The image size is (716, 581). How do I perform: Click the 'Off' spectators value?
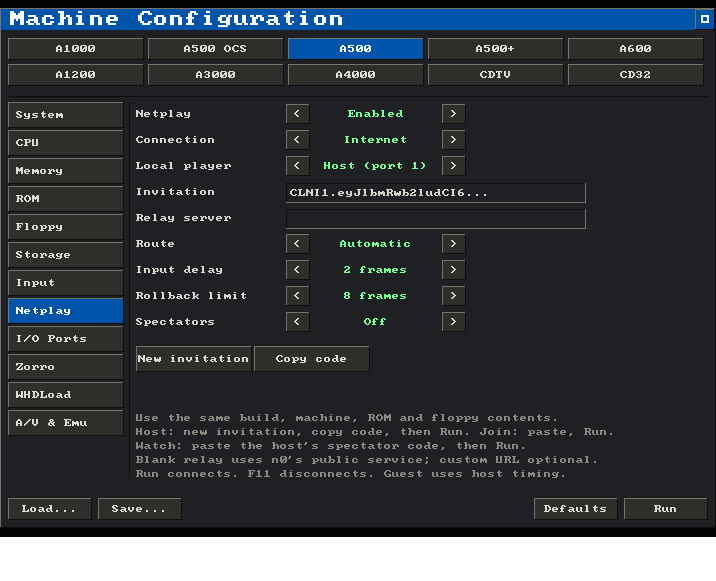click(375, 322)
